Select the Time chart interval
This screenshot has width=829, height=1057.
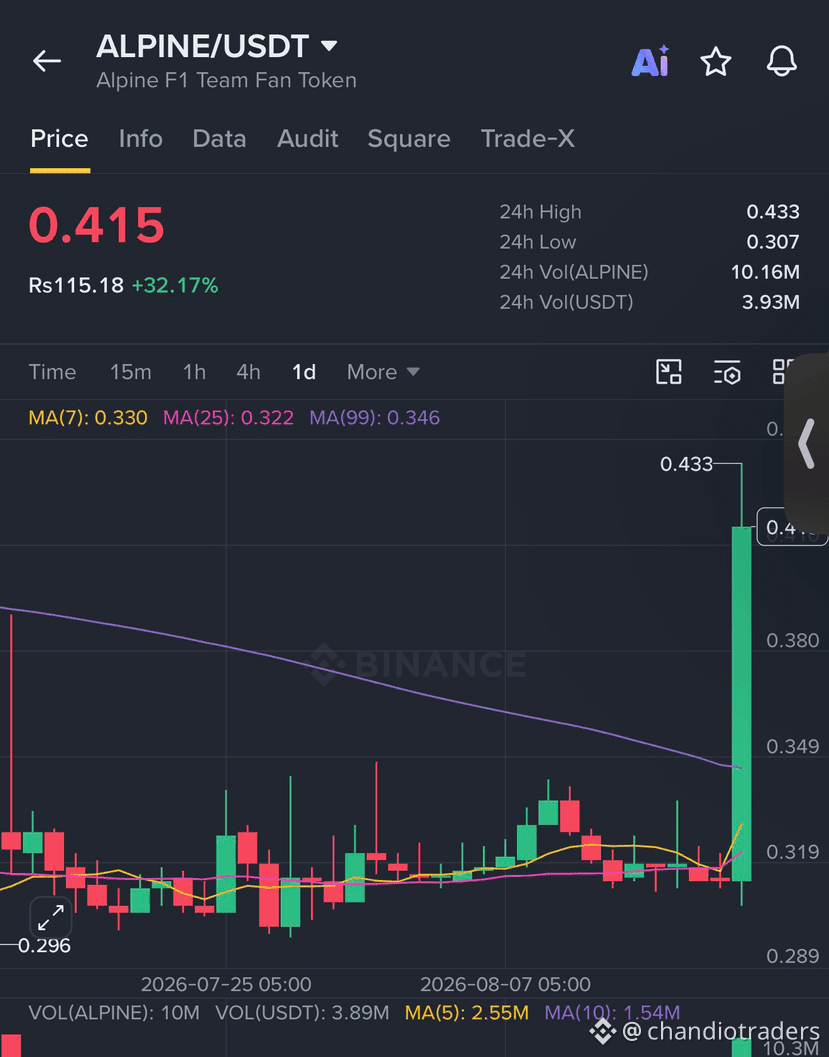pos(52,372)
